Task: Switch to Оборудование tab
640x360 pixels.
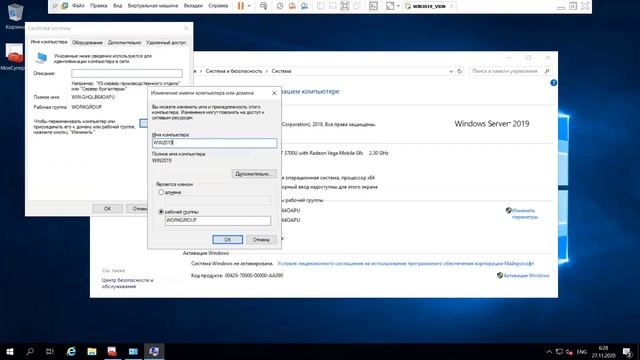Action: point(87,42)
